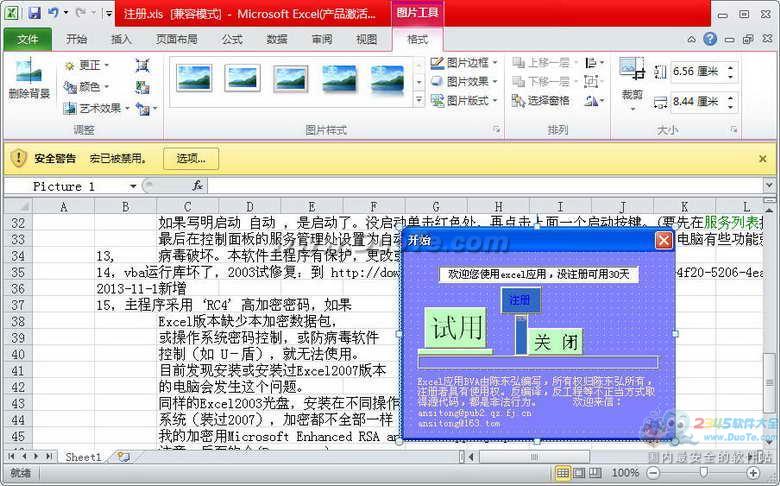Apply the third picture style thumbnail
This screenshot has height=486, width=780.
291,78
